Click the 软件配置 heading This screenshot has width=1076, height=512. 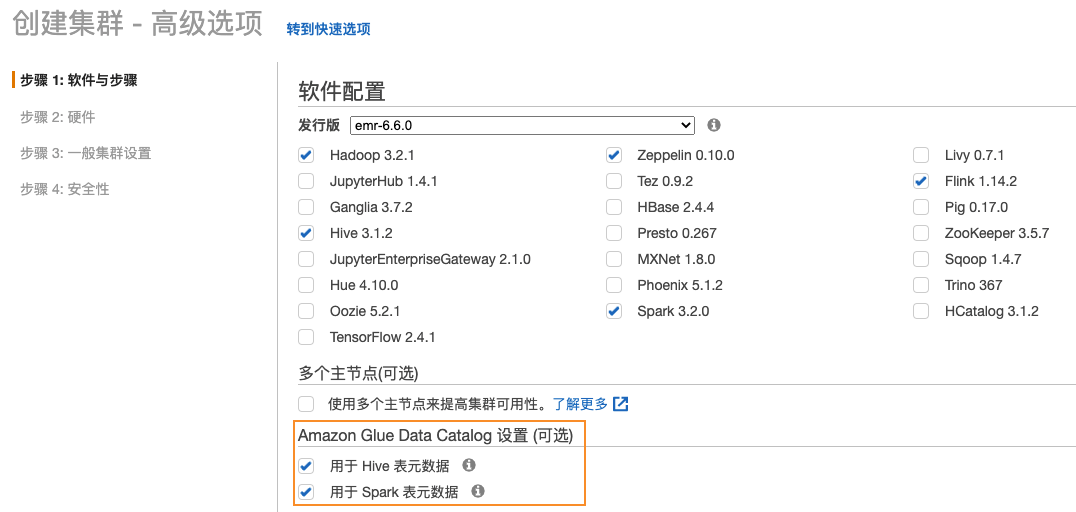(x=342, y=91)
